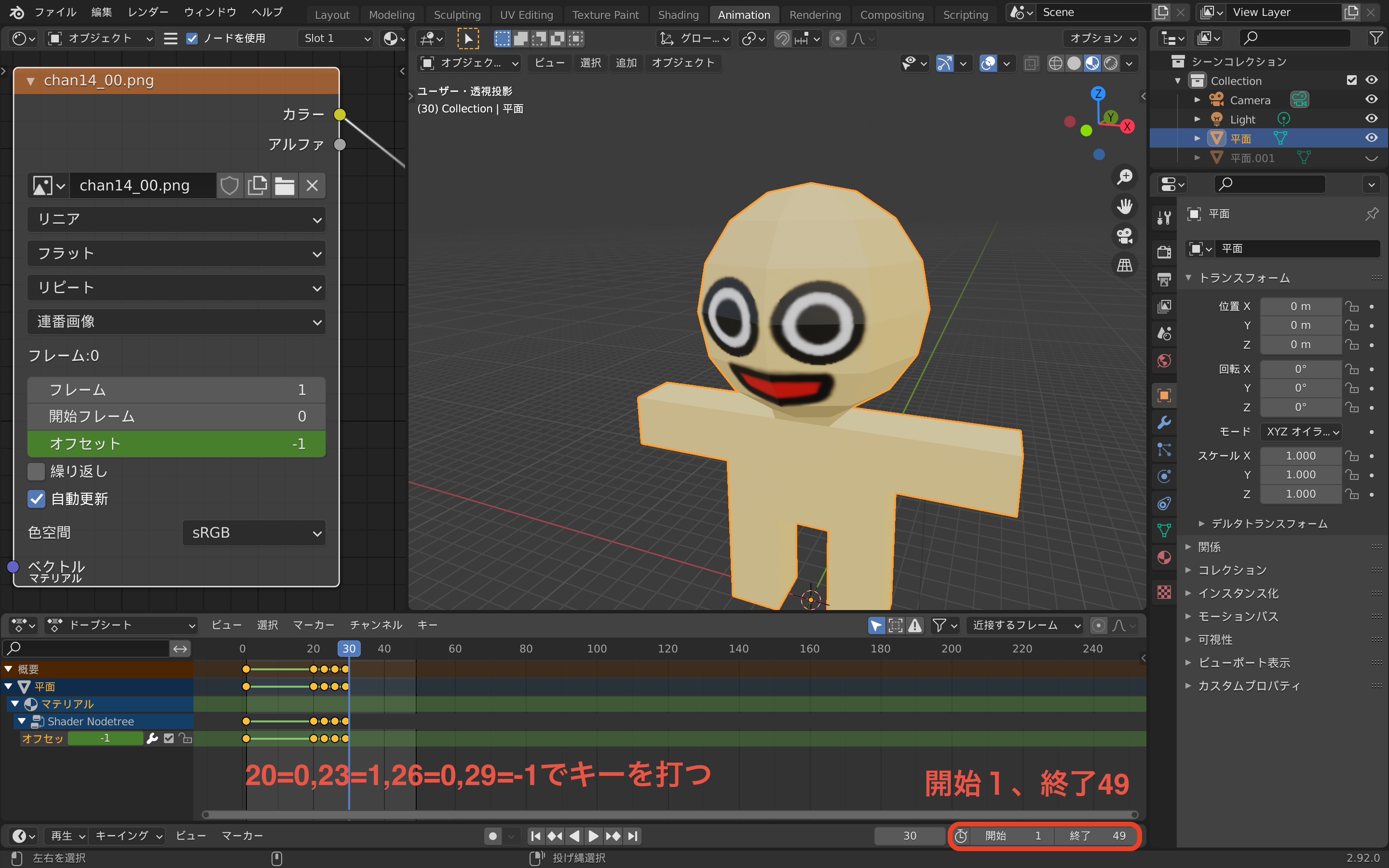Open the 色空間 sRGB dropdown
Screen dimensions: 1389x868
coord(254,533)
